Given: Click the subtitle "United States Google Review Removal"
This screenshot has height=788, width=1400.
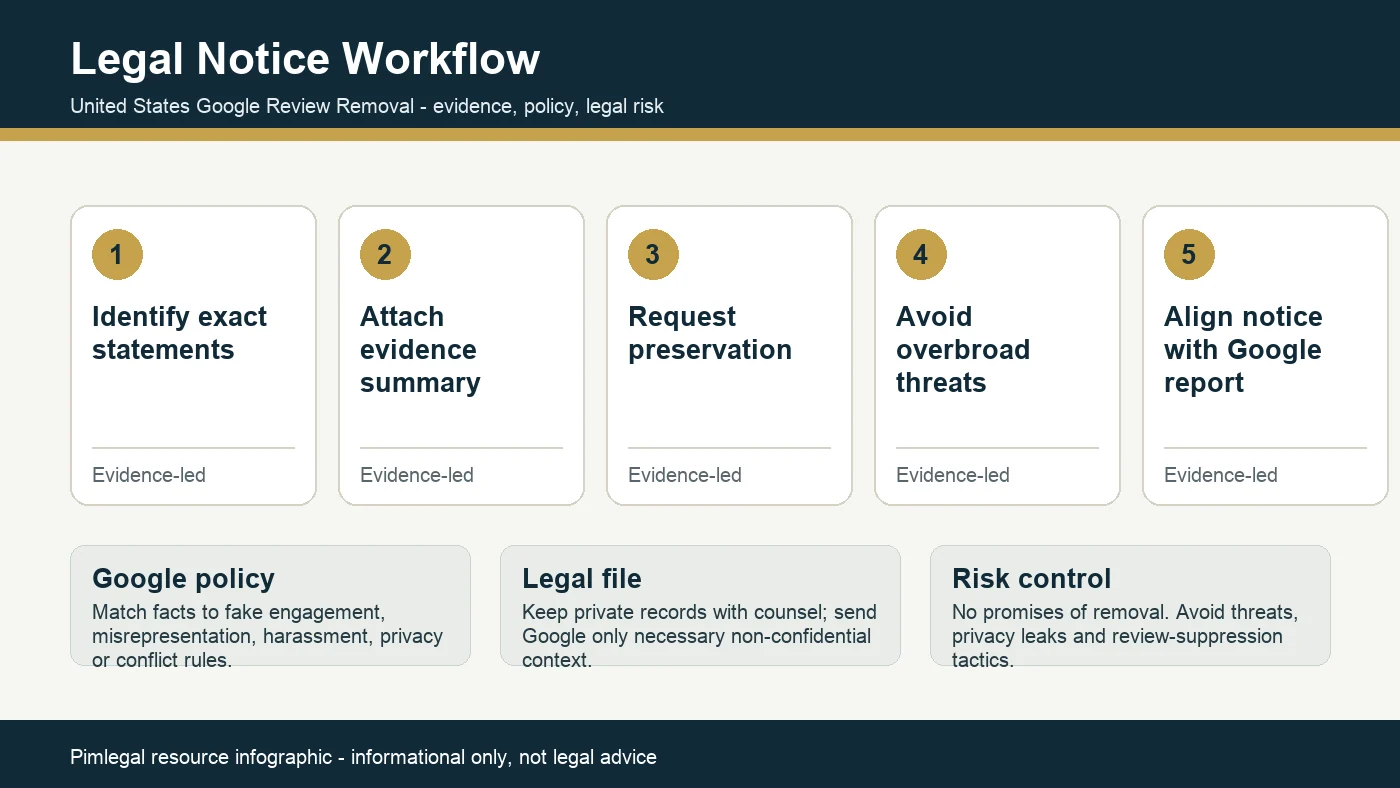Looking at the screenshot, I should [242, 106].
